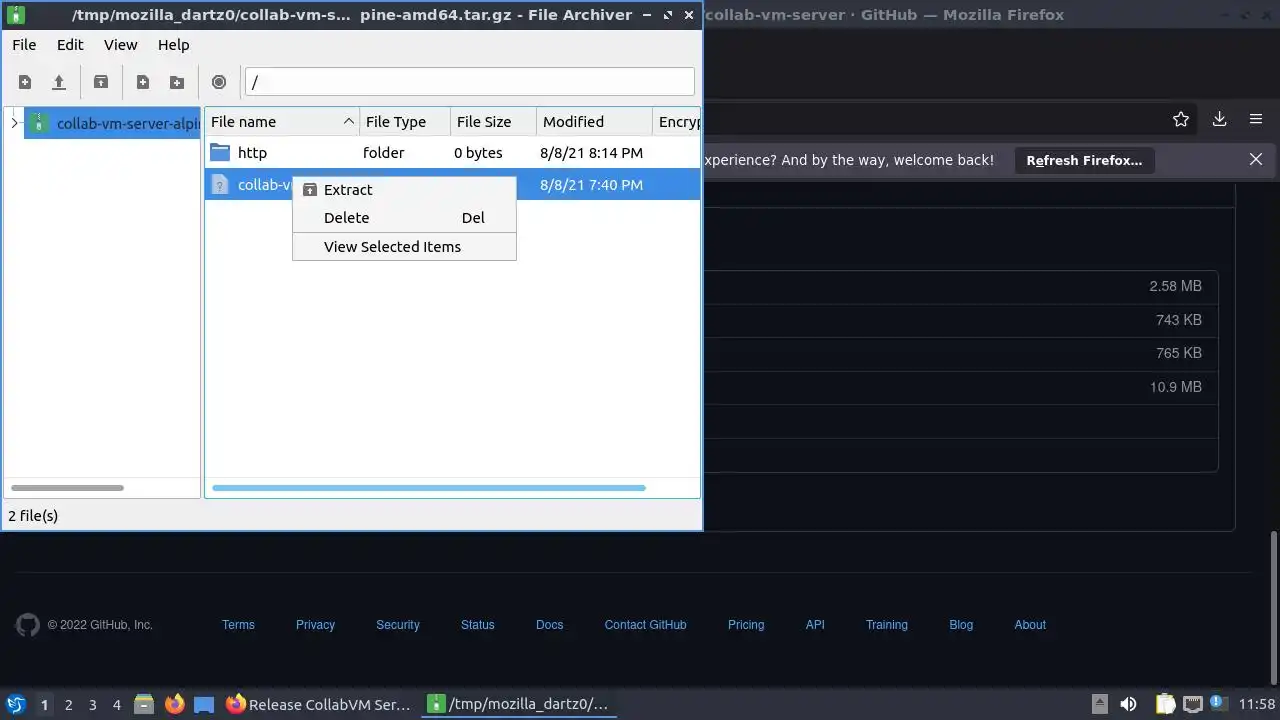The image size is (1280, 720).
Task: Click the archive icon beside collab-vm-server-alpine tree node
Action: pos(39,123)
